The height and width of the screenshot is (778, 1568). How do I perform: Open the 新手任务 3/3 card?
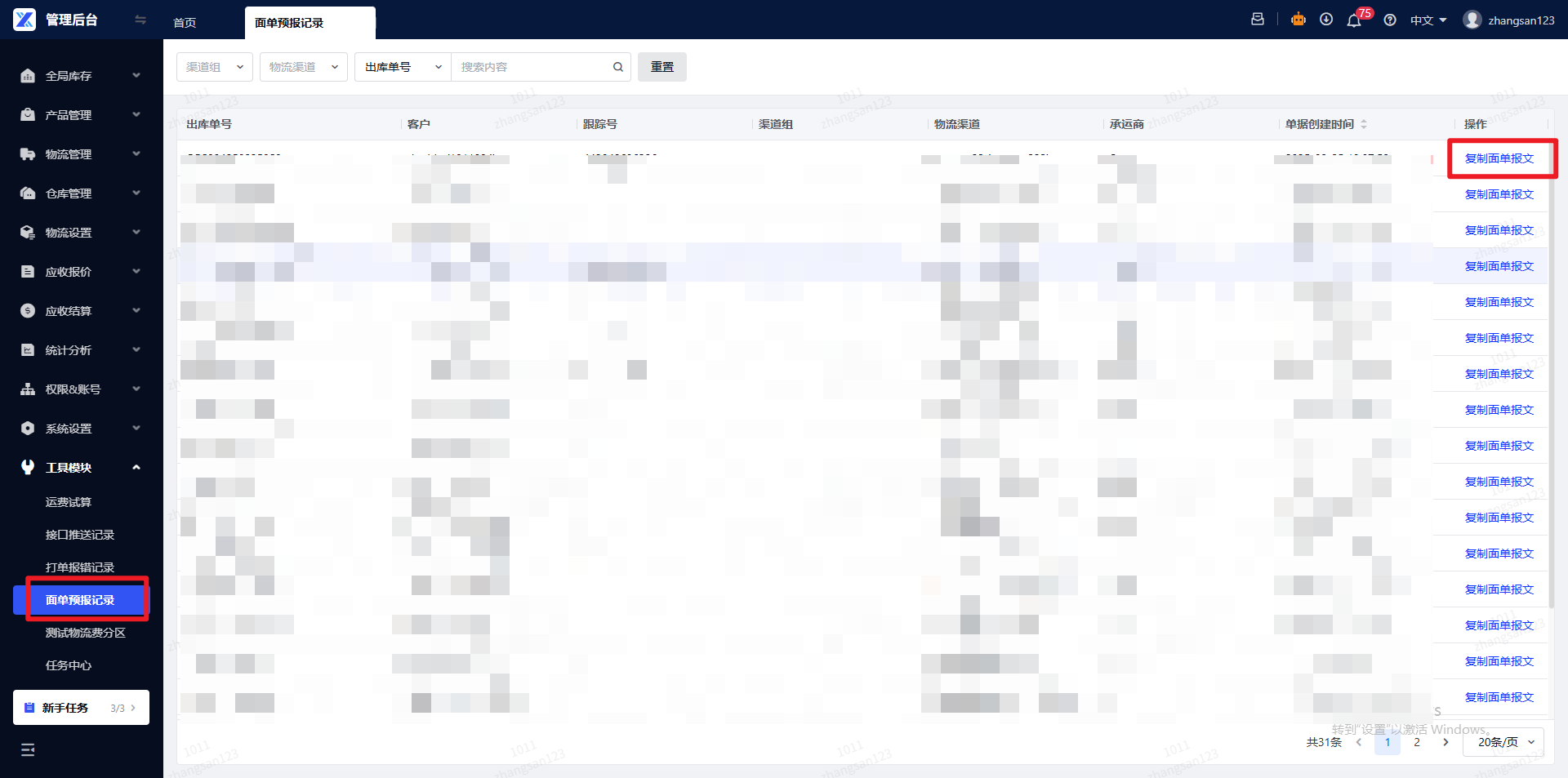point(81,708)
